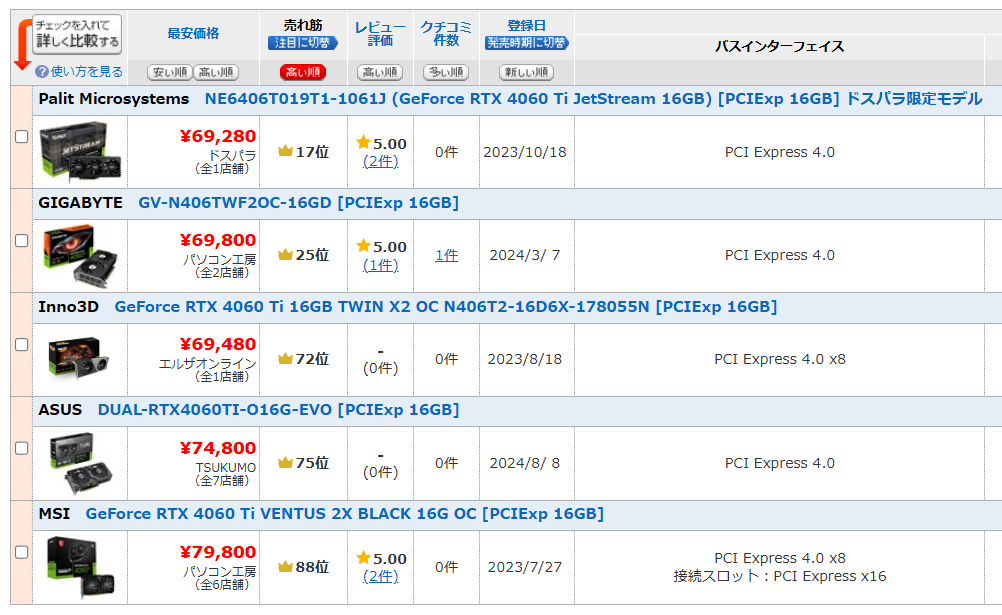Click the crown icon beside 25位
This screenshot has height=615, width=1002.
(286, 254)
